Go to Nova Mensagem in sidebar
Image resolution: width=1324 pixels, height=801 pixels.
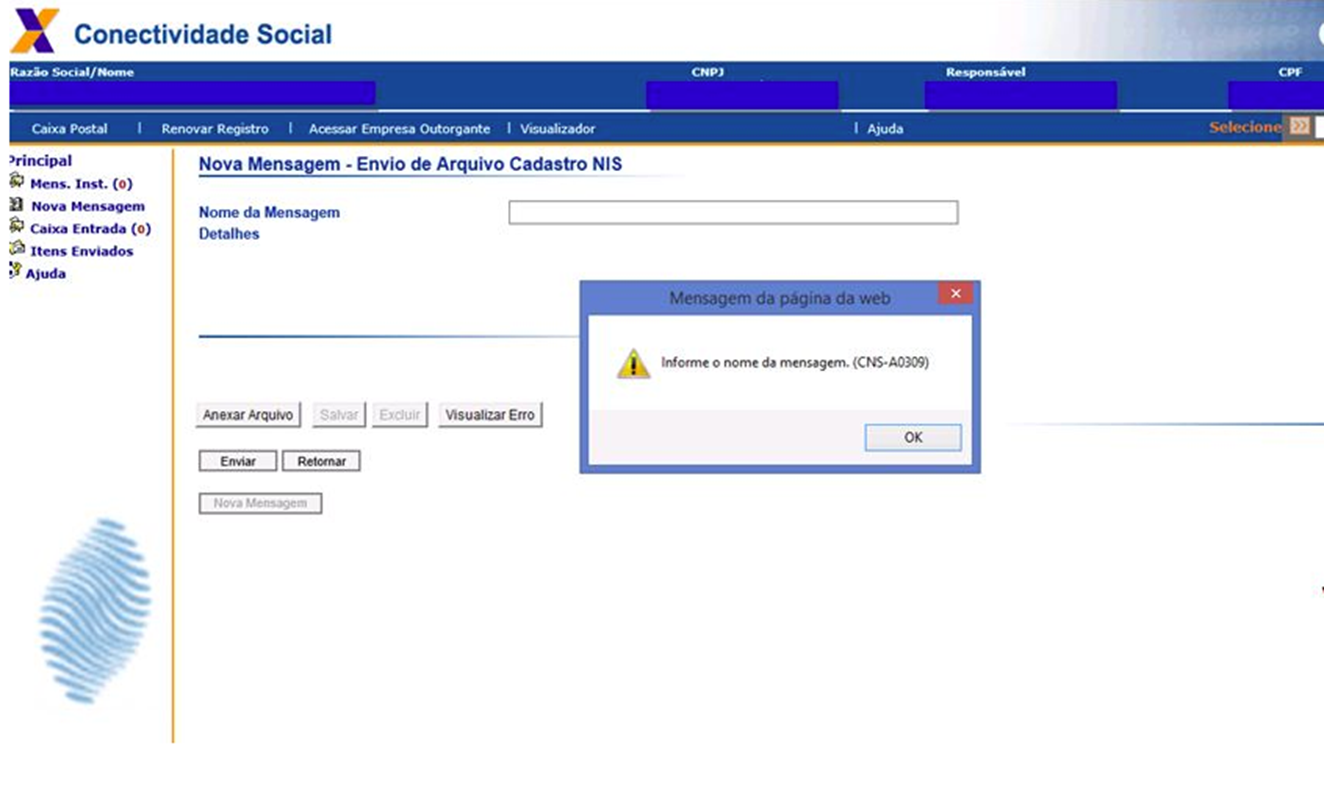88,206
